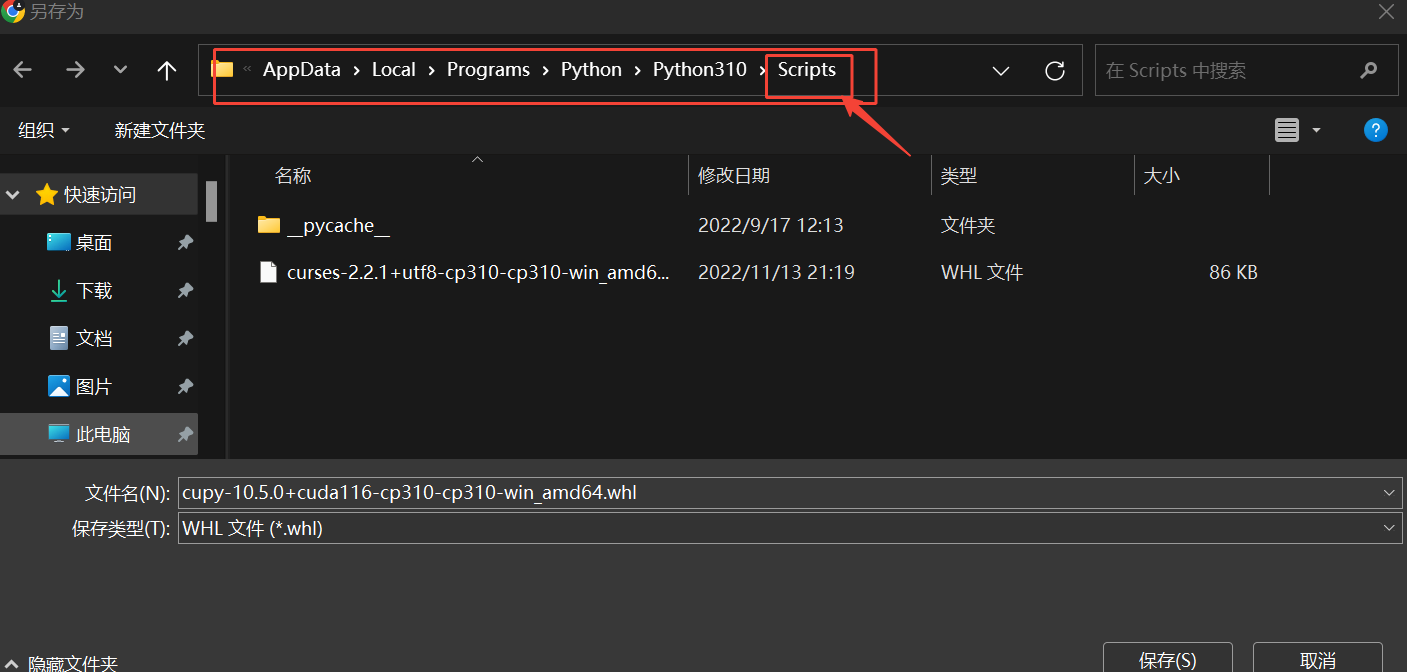Click the back navigation arrow
Viewport: 1407px width, 672px height.
pyautogui.click(x=22, y=70)
